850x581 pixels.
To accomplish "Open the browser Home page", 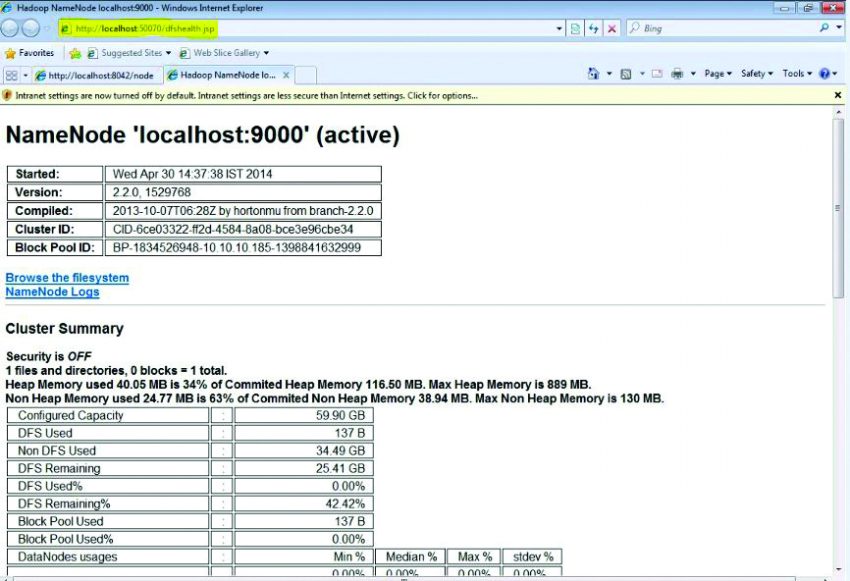I will pos(592,74).
